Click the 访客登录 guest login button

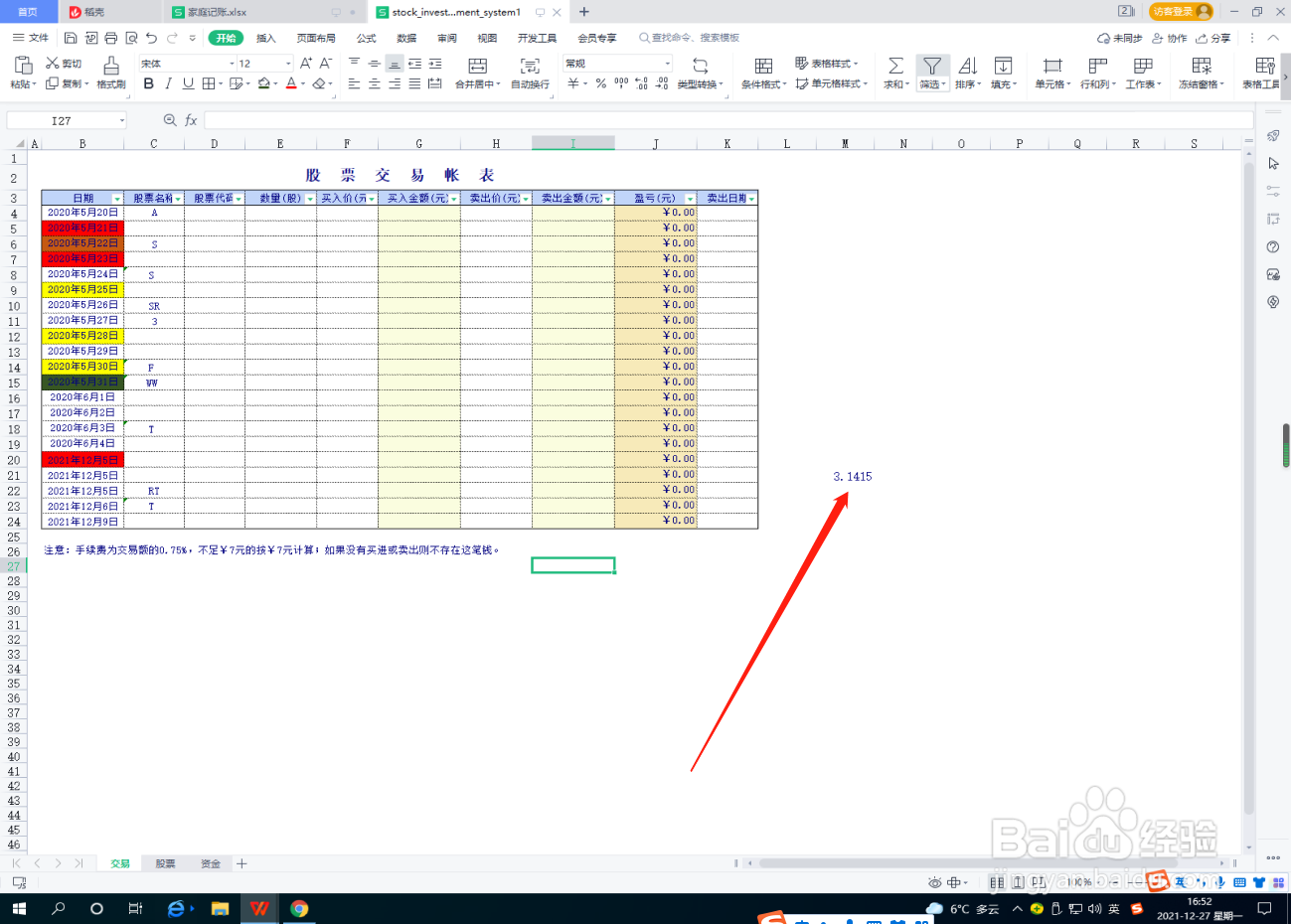coord(1181,11)
